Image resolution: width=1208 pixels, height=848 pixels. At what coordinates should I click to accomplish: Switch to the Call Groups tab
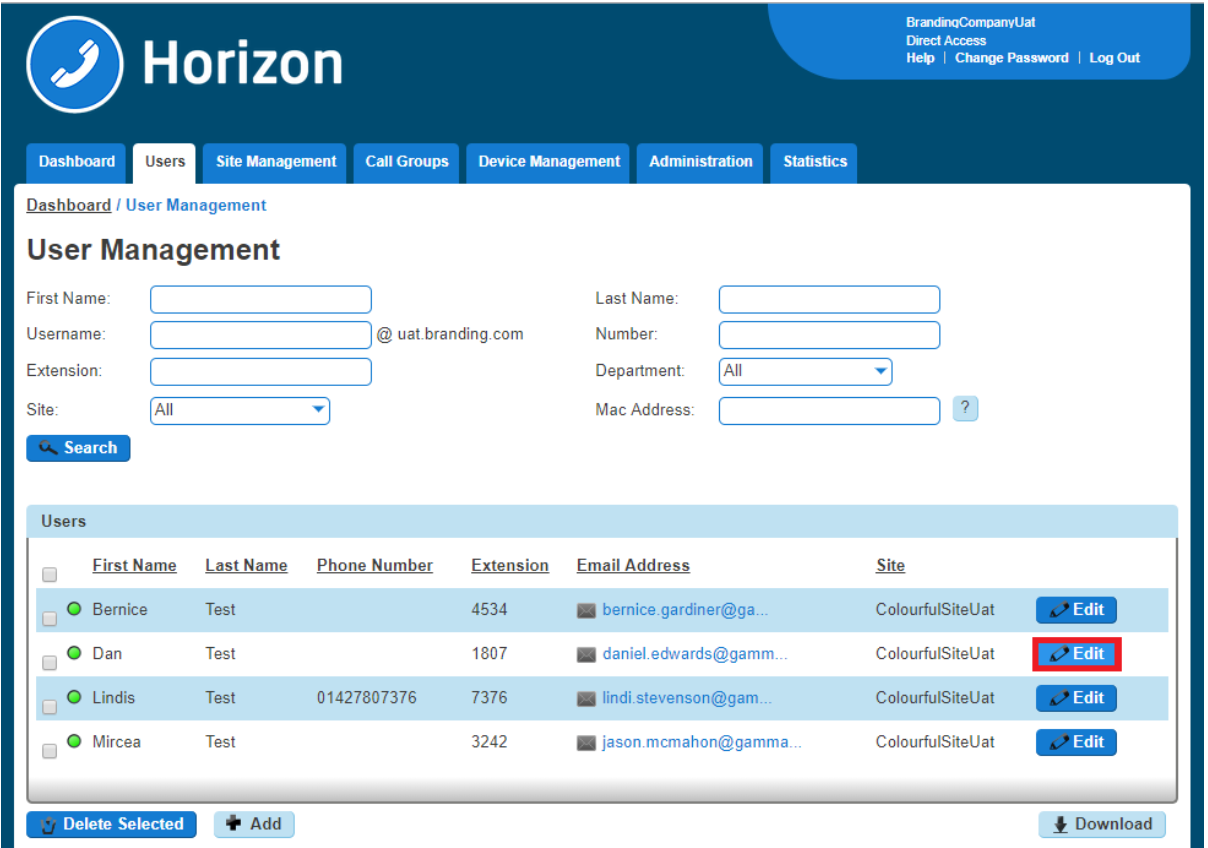(x=407, y=162)
